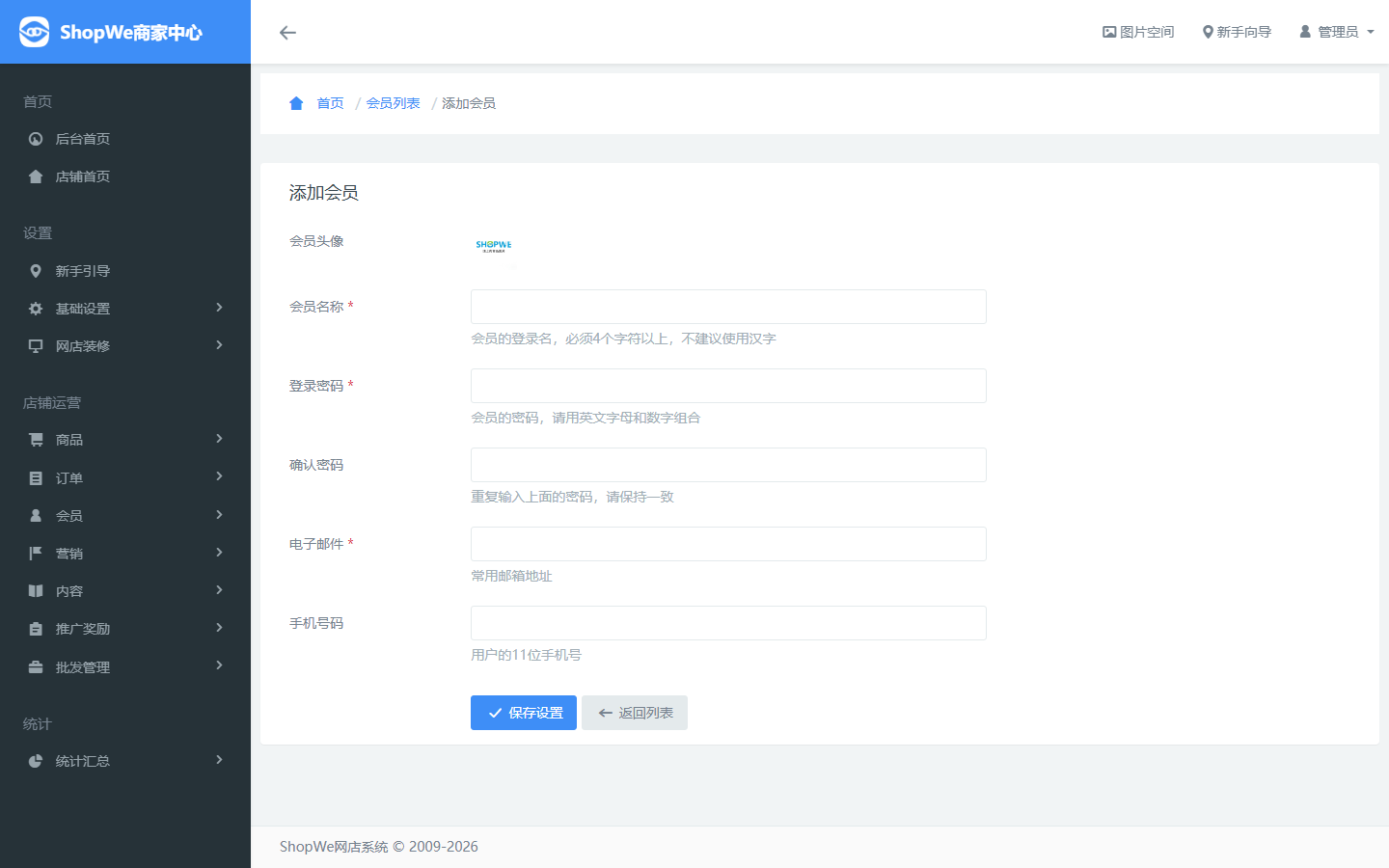Viewport: 1389px width, 868px height.
Task: Click the hint text 常用邮箱地址
Action: pos(511,576)
